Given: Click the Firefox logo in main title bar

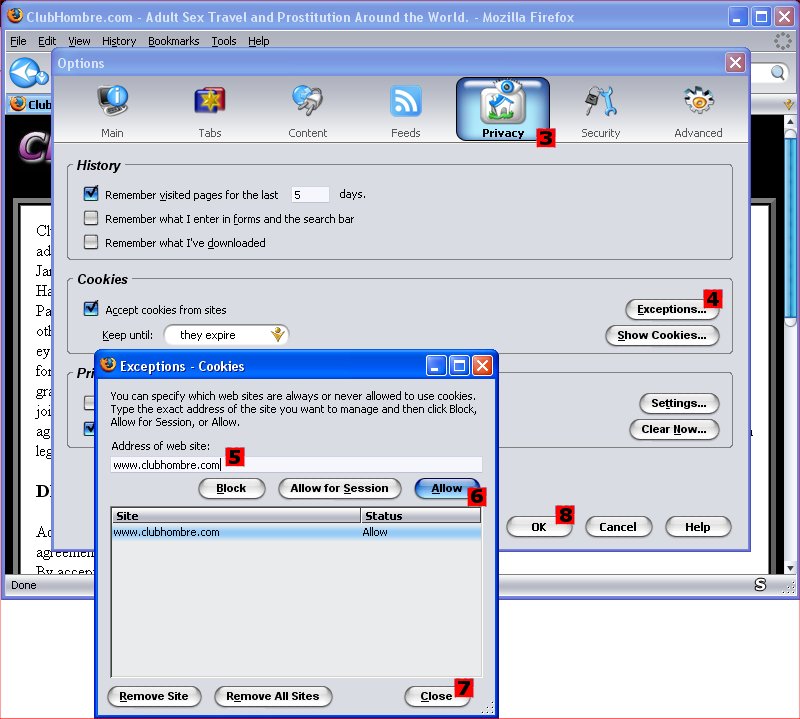Looking at the screenshot, I should [x=14, y=16].
